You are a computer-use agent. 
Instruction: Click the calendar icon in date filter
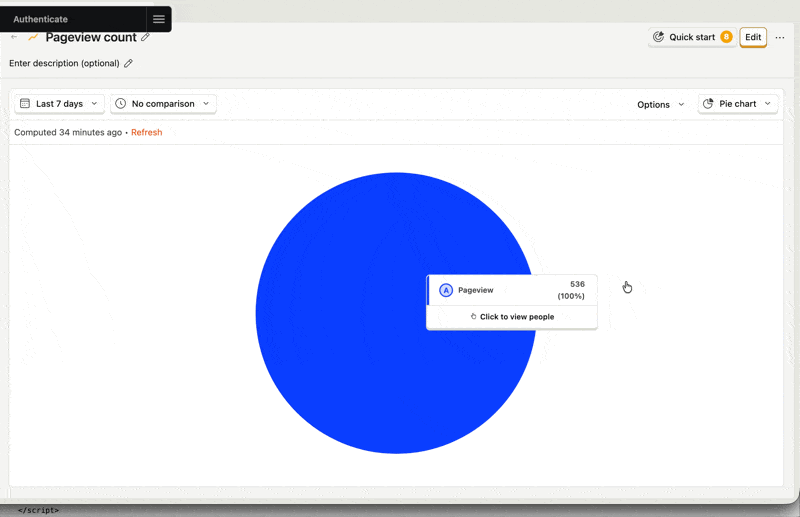tap(24, 104)
